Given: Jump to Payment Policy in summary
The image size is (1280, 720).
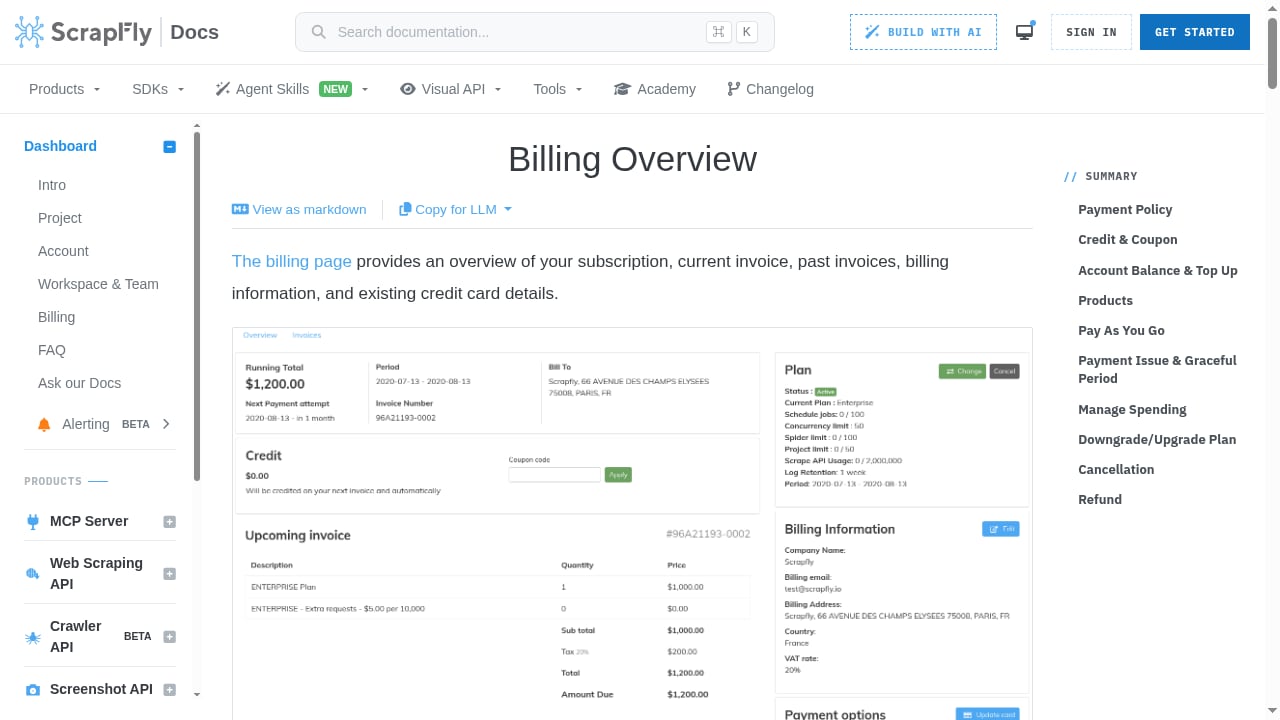Looking at the screenshot, I should [1125, 209].
